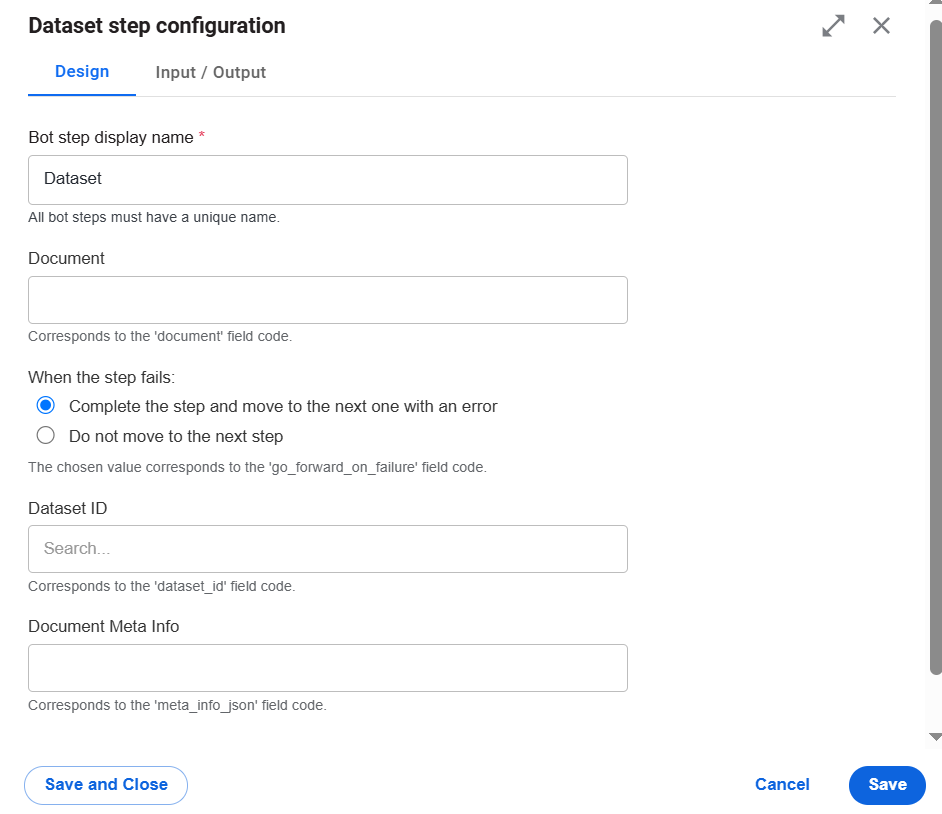Click the Cancel link
This screenshot has width=942, height=814.
782,785
